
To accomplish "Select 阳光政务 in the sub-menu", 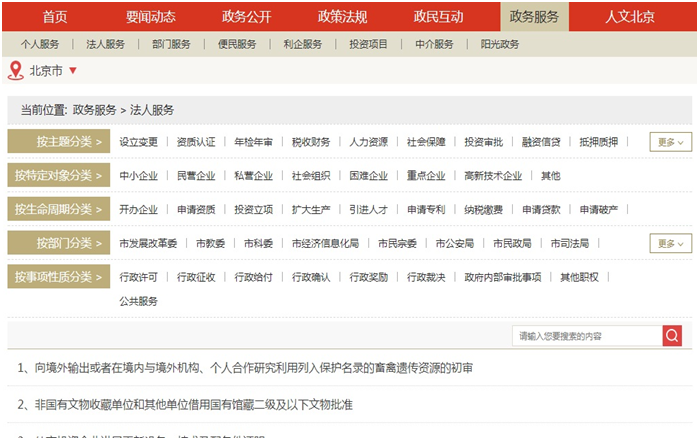I will click(499, 44).
